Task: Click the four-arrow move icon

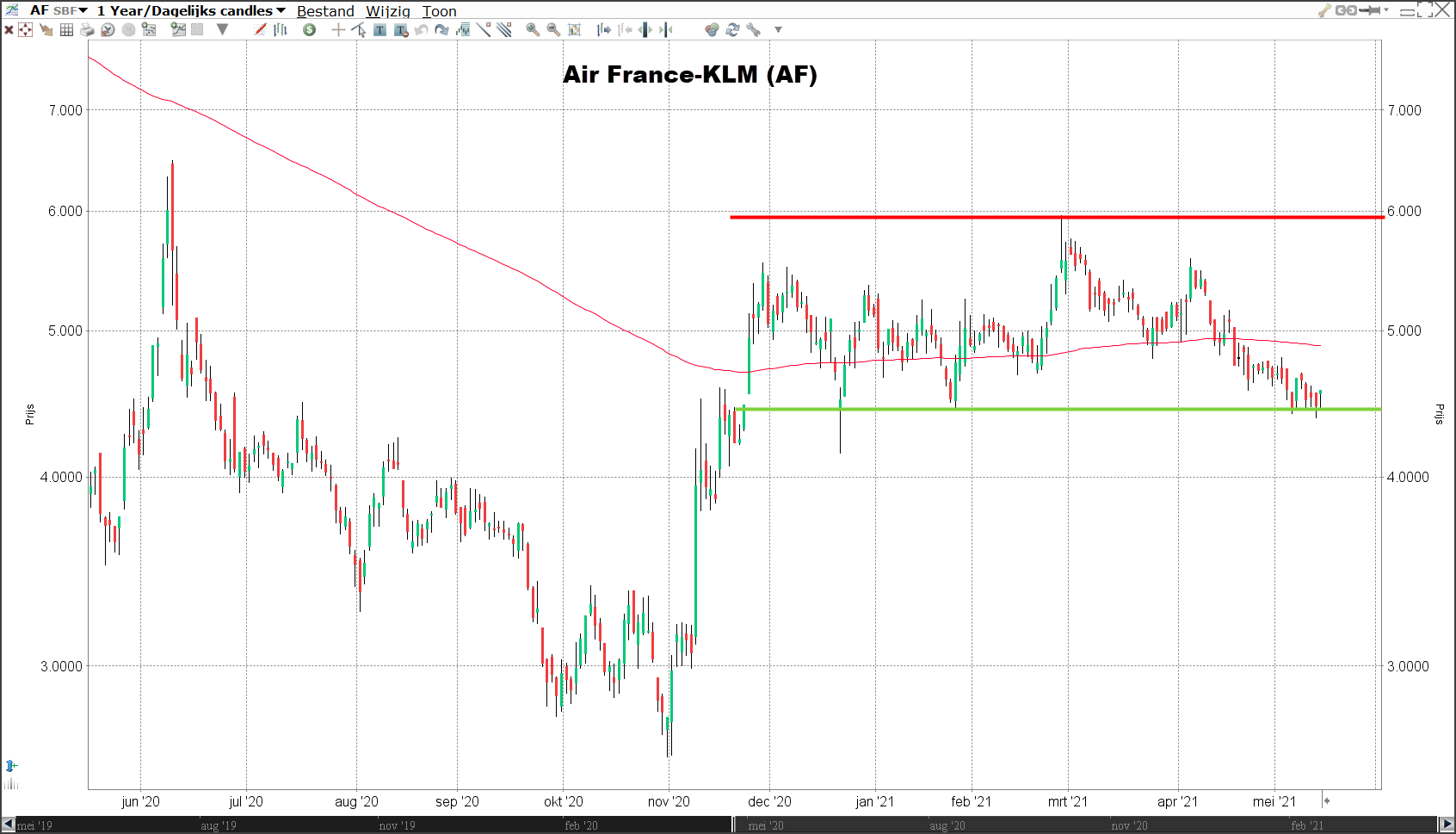Action: 26,30
